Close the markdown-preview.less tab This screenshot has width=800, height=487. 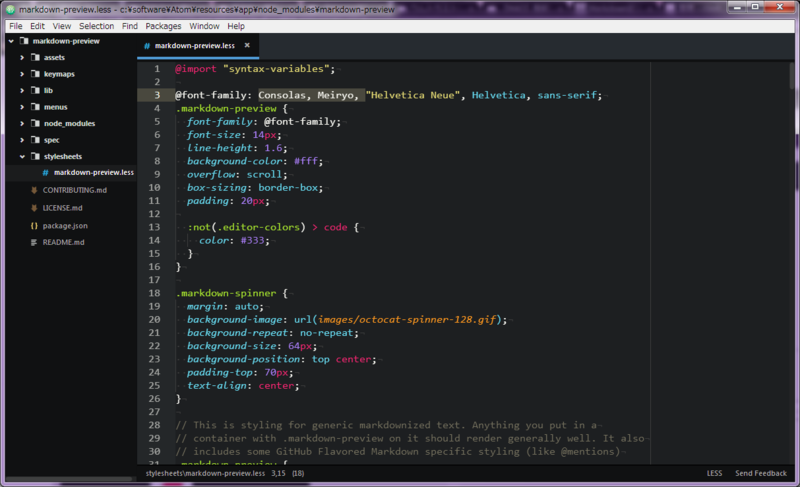pos(247,45)
